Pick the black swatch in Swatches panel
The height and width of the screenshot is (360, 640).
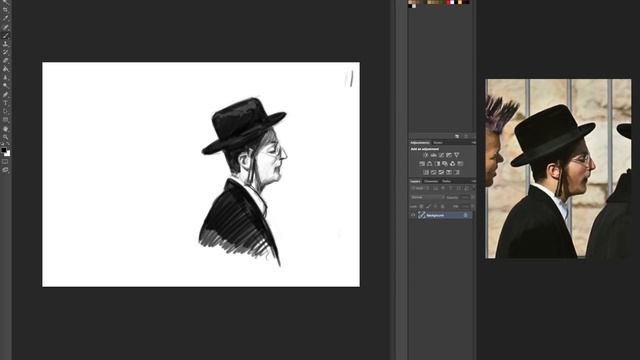[x=409, y=6]
